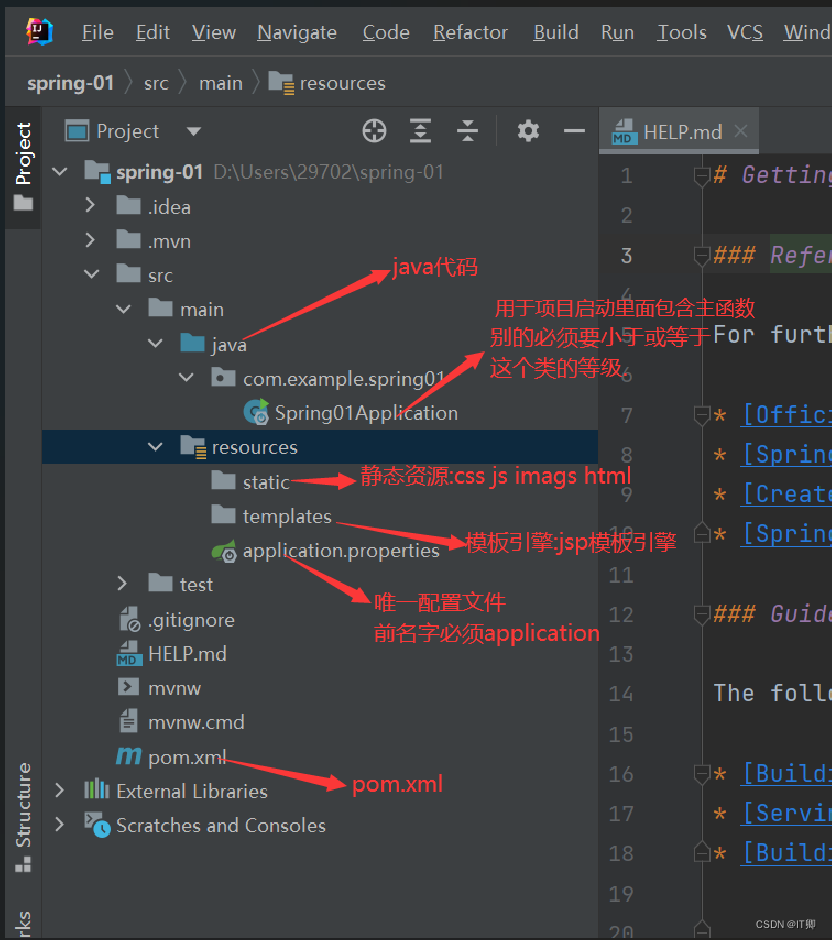Click the Spring01Application class icon
The height and width of the screenshot is (940, 832).
(x=257, y=412)
